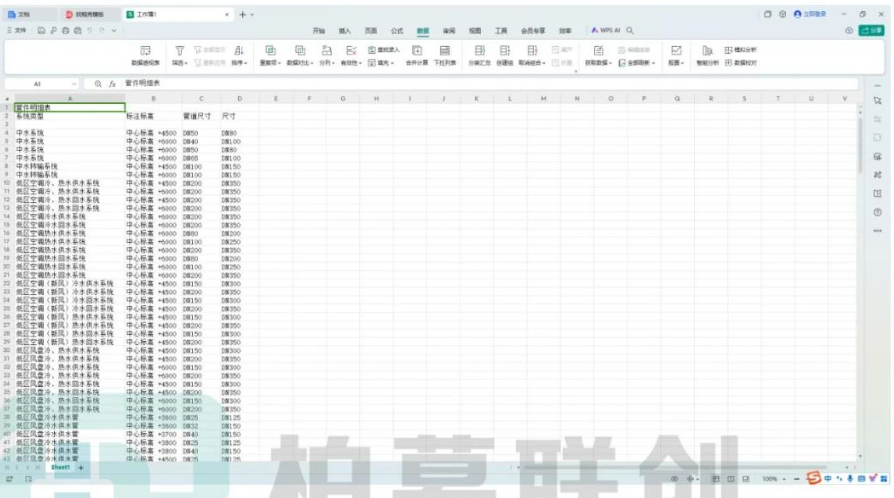
Task: Click the 模拟分析 what-if analysis button
Action: pos(741,50)
